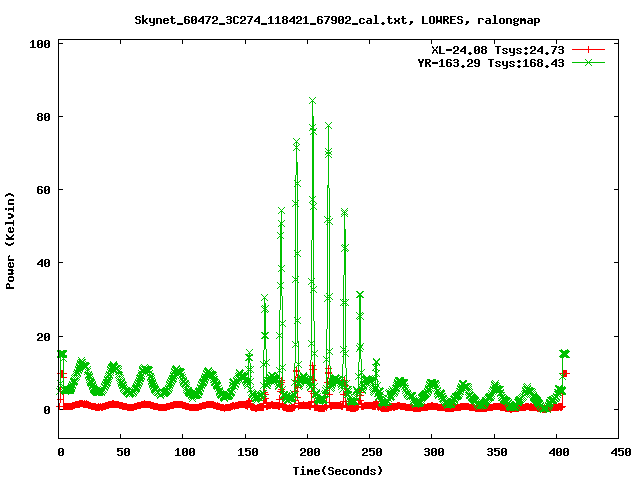The width and height of the screenshot is (640, 480).
Task: Click the x-axis tick label 150
Action: (247, 452)
